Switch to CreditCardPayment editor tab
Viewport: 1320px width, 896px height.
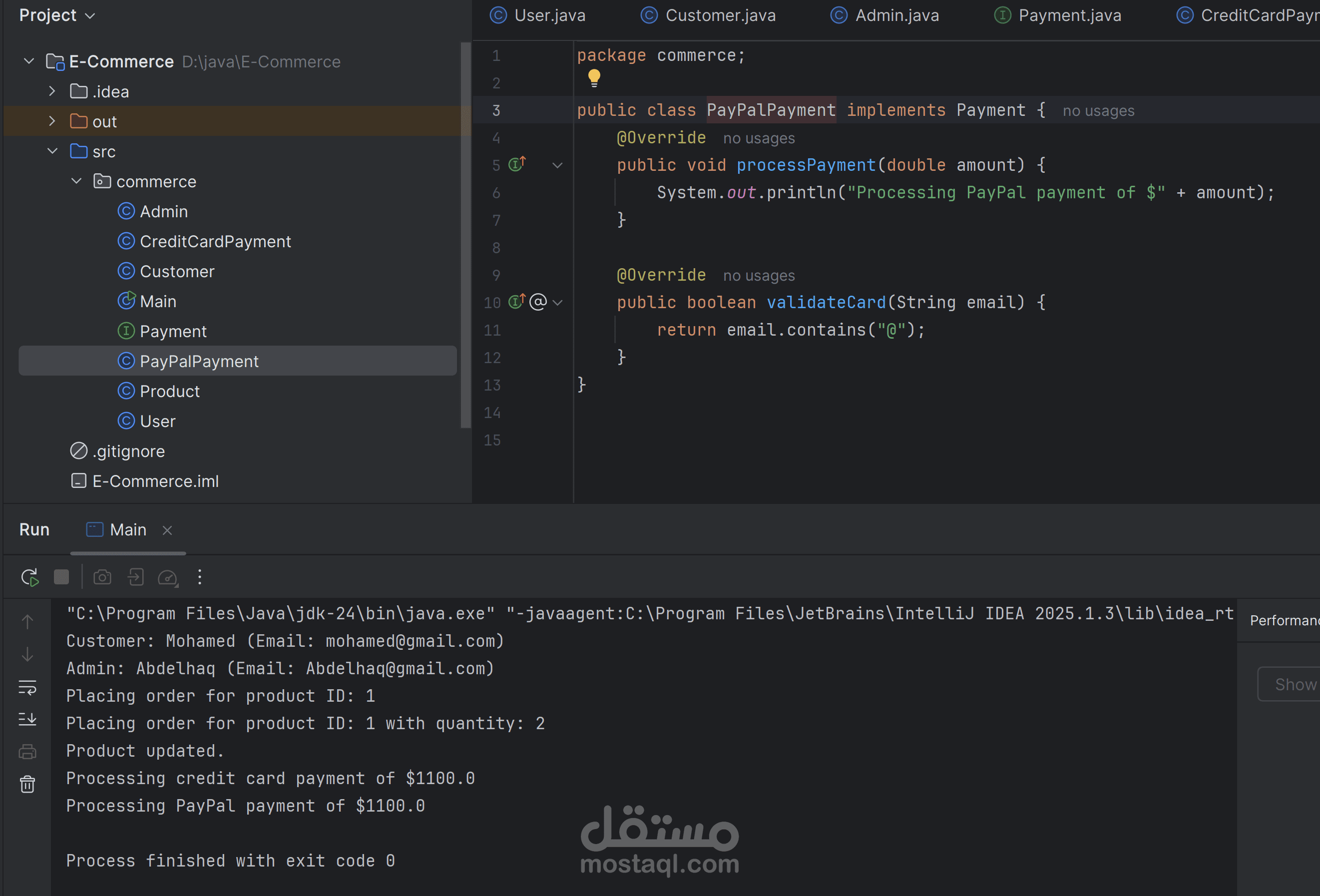(x=1247, y=15)
